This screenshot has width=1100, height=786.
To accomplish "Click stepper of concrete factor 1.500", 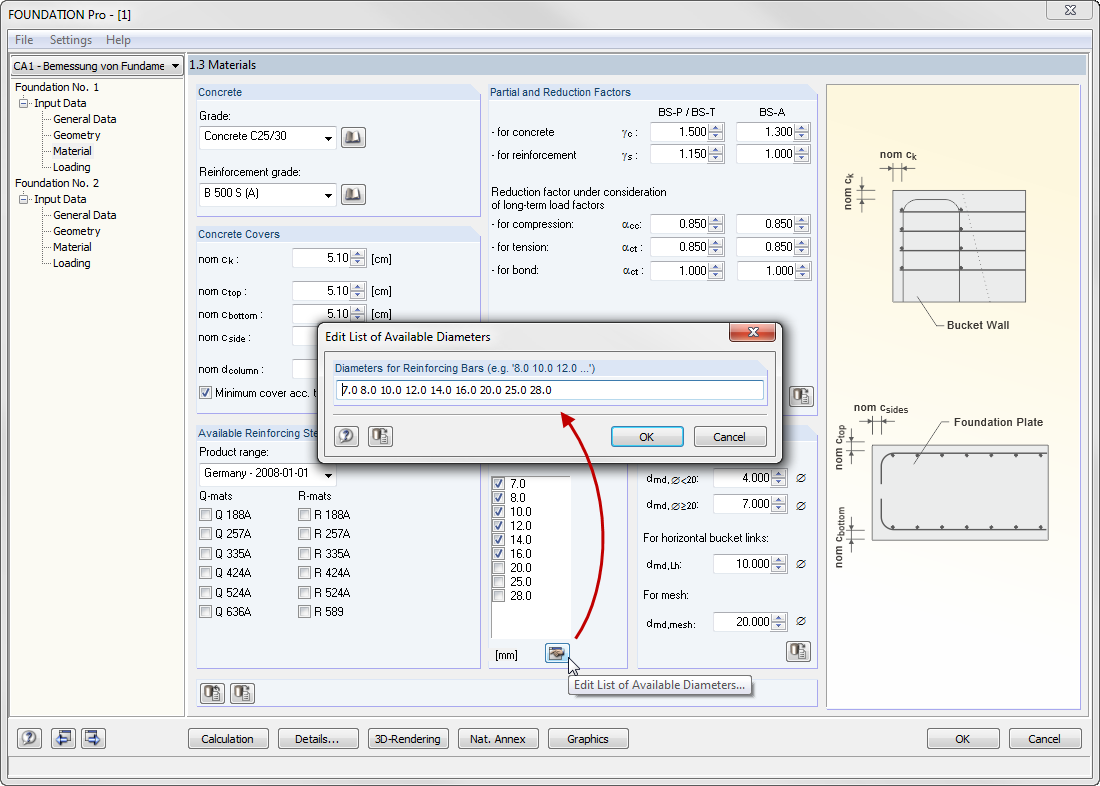I will 716,132.
